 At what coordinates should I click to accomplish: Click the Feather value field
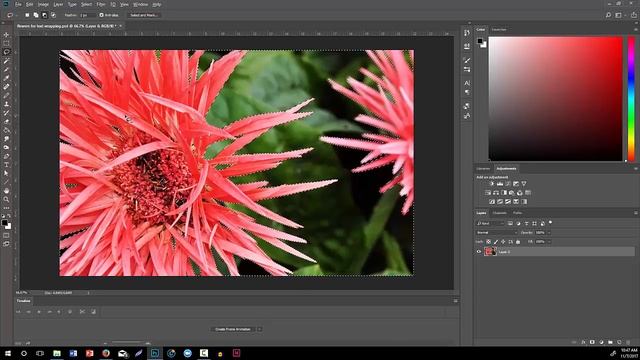[87, 15]
